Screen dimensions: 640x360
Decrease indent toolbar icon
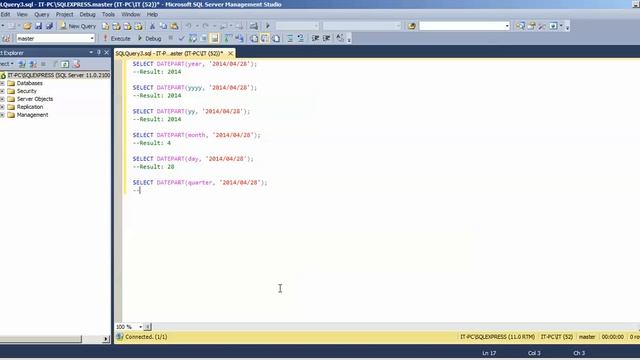tap(316, 38)
